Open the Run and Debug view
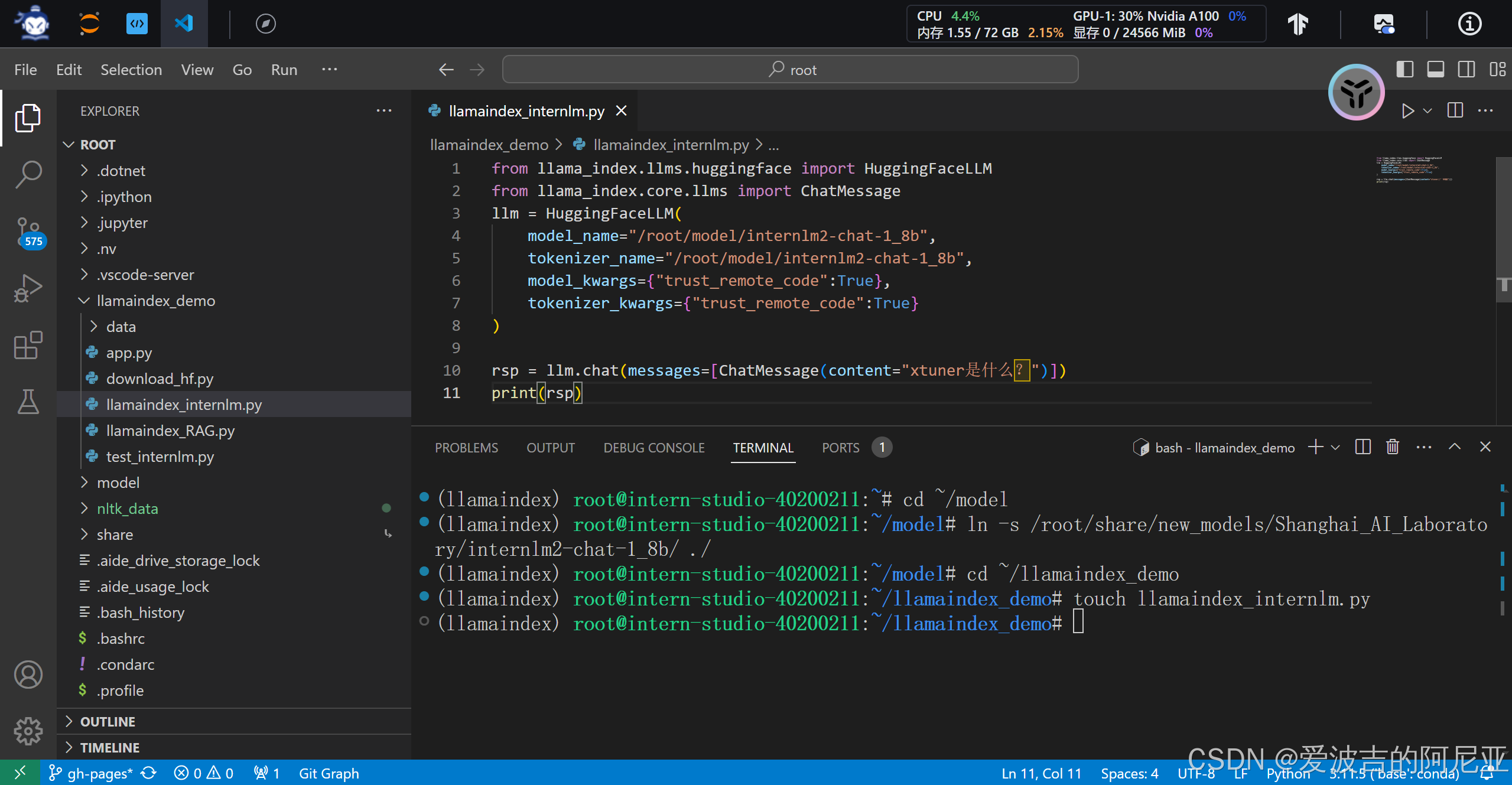Screen dimensions: 1512x785 (x=28, y=288)
